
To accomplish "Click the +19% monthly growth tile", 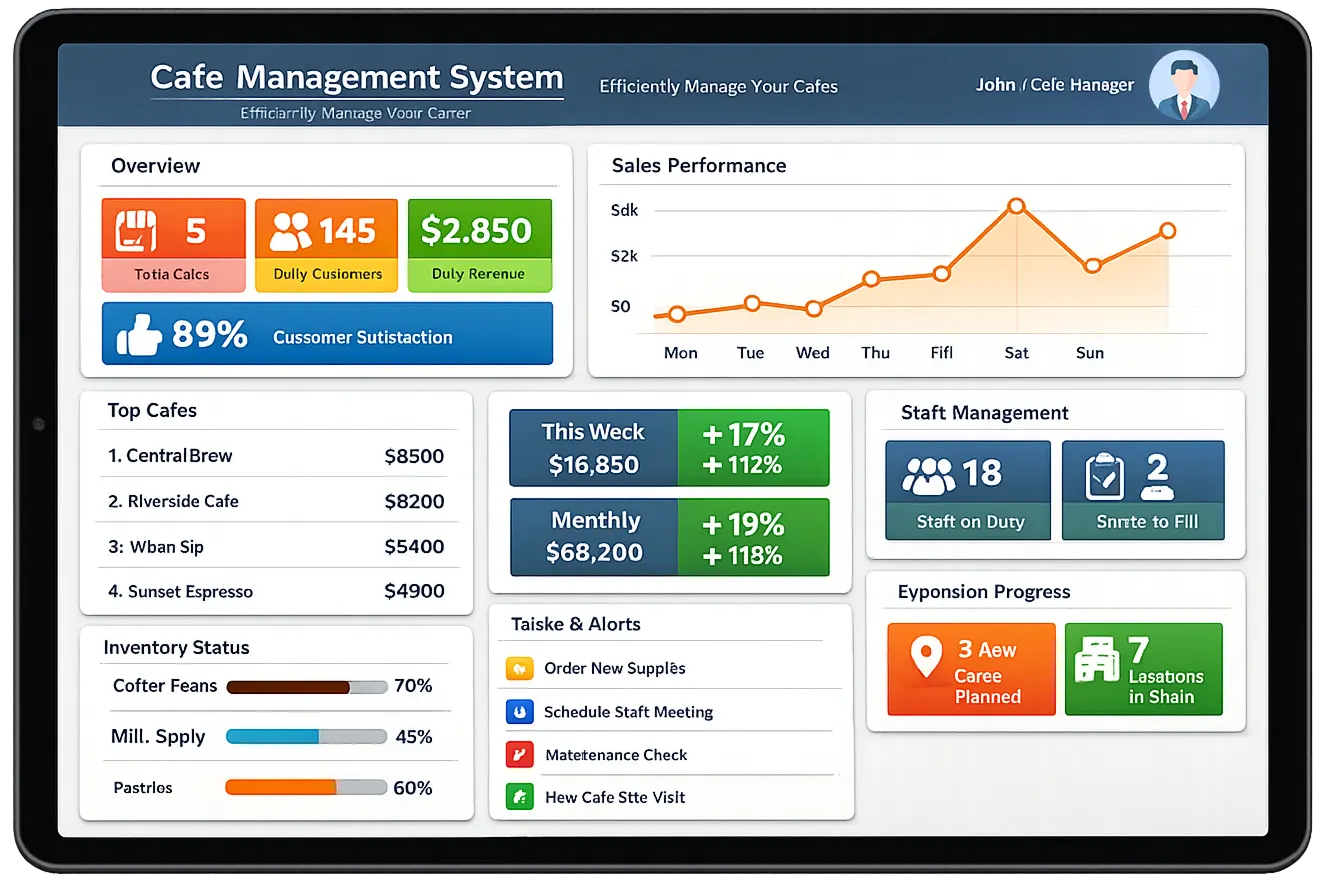I will click(753, 537).
